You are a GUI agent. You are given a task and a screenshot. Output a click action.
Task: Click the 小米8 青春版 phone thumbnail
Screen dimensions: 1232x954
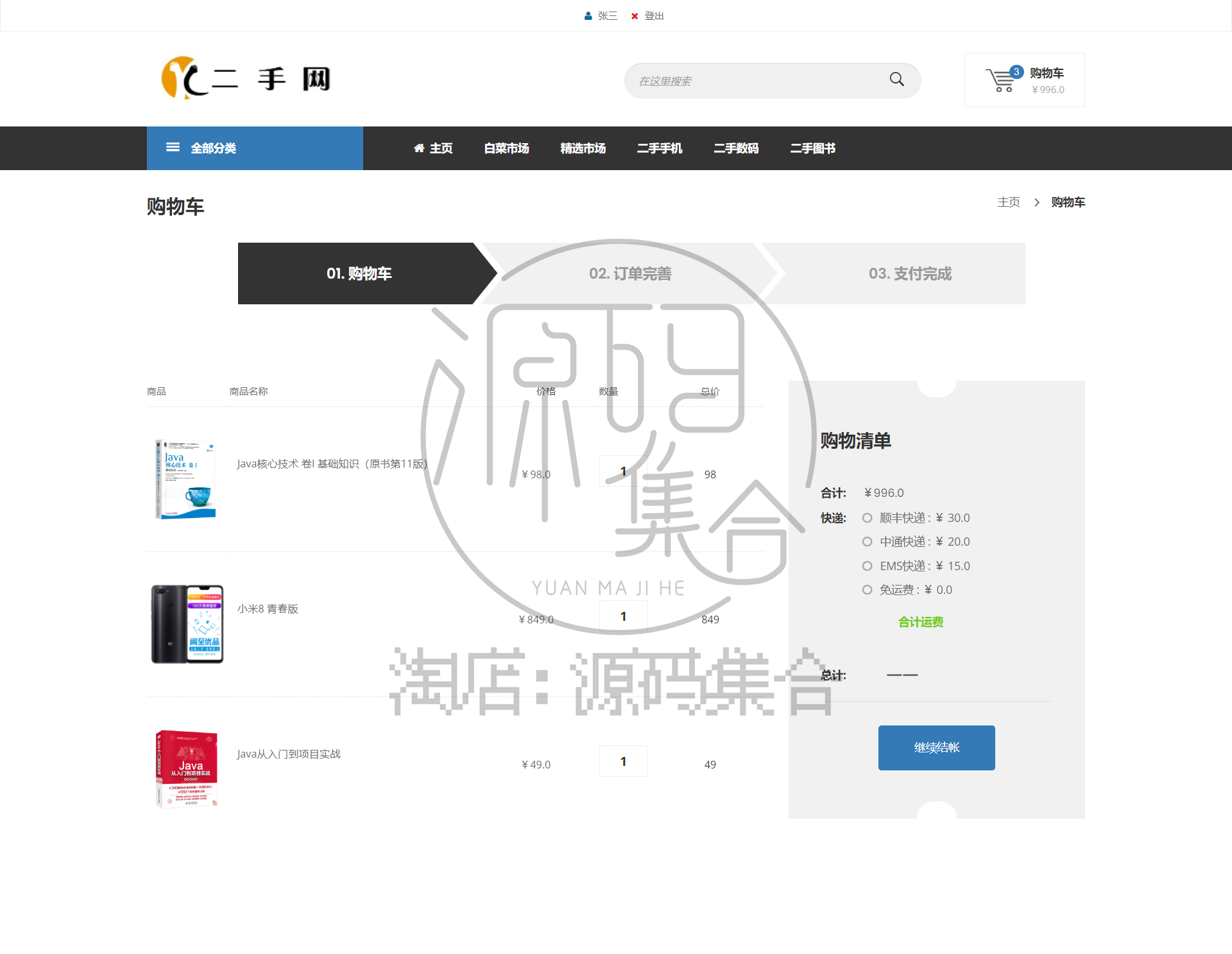(x=187, y=624)
